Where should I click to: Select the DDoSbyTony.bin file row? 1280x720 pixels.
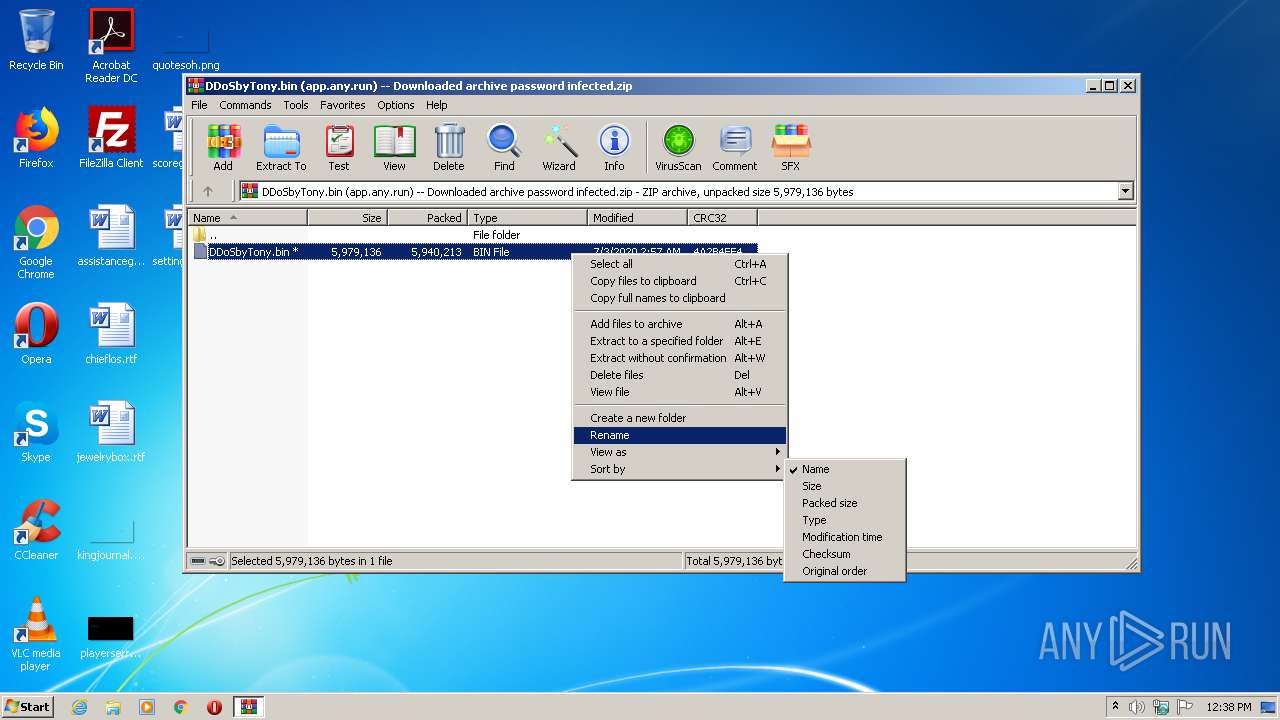point(474,252)
